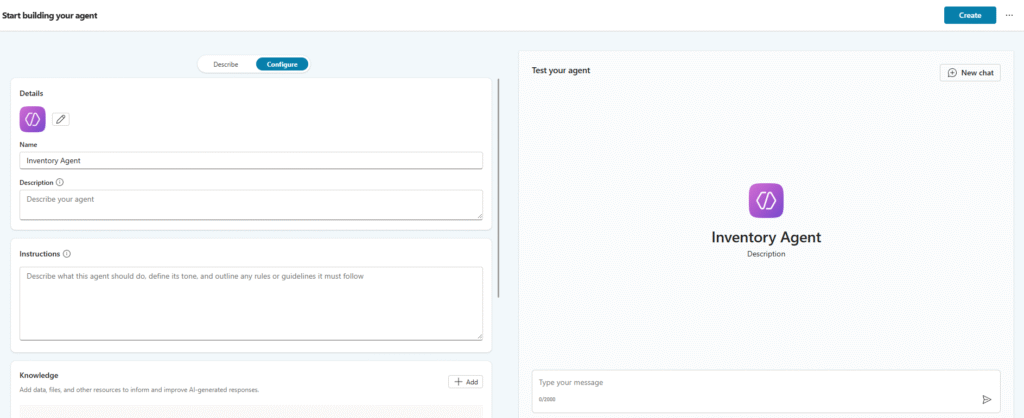Click the Name field containing Inventory Agent
Screen dimensions: 1024x418
pos(250,160)
